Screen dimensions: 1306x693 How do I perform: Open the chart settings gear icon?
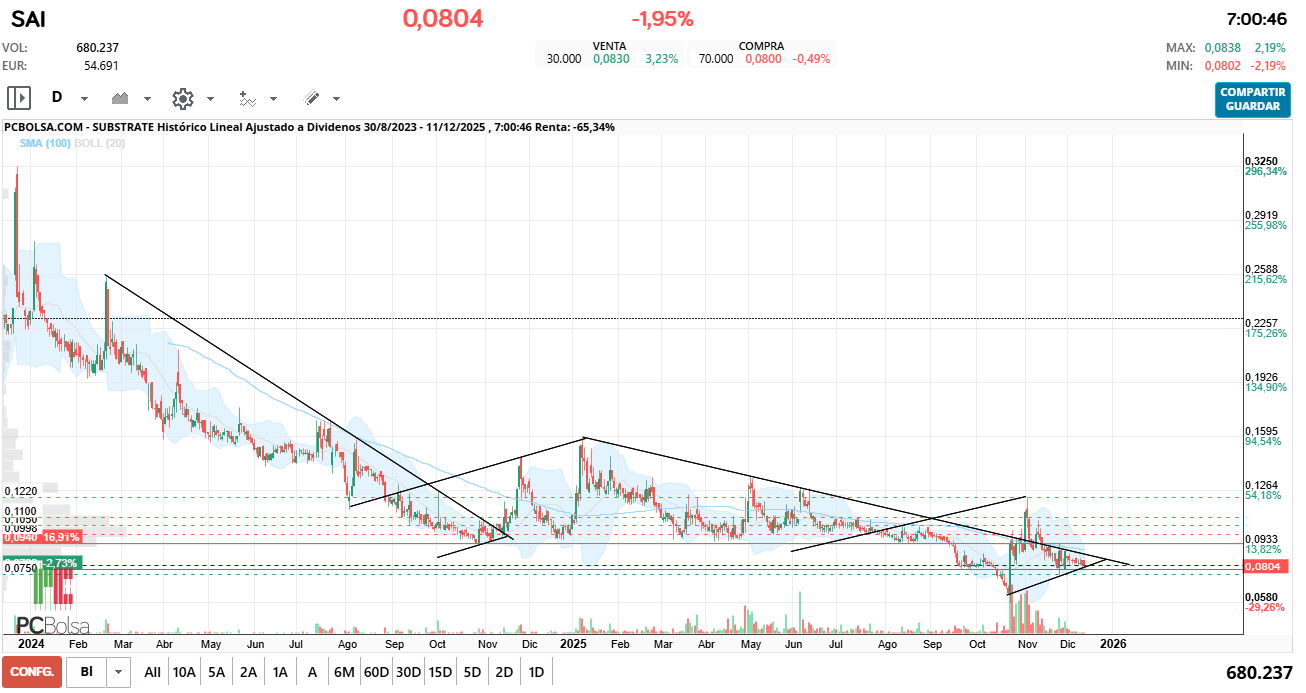(x=181, y=98)
